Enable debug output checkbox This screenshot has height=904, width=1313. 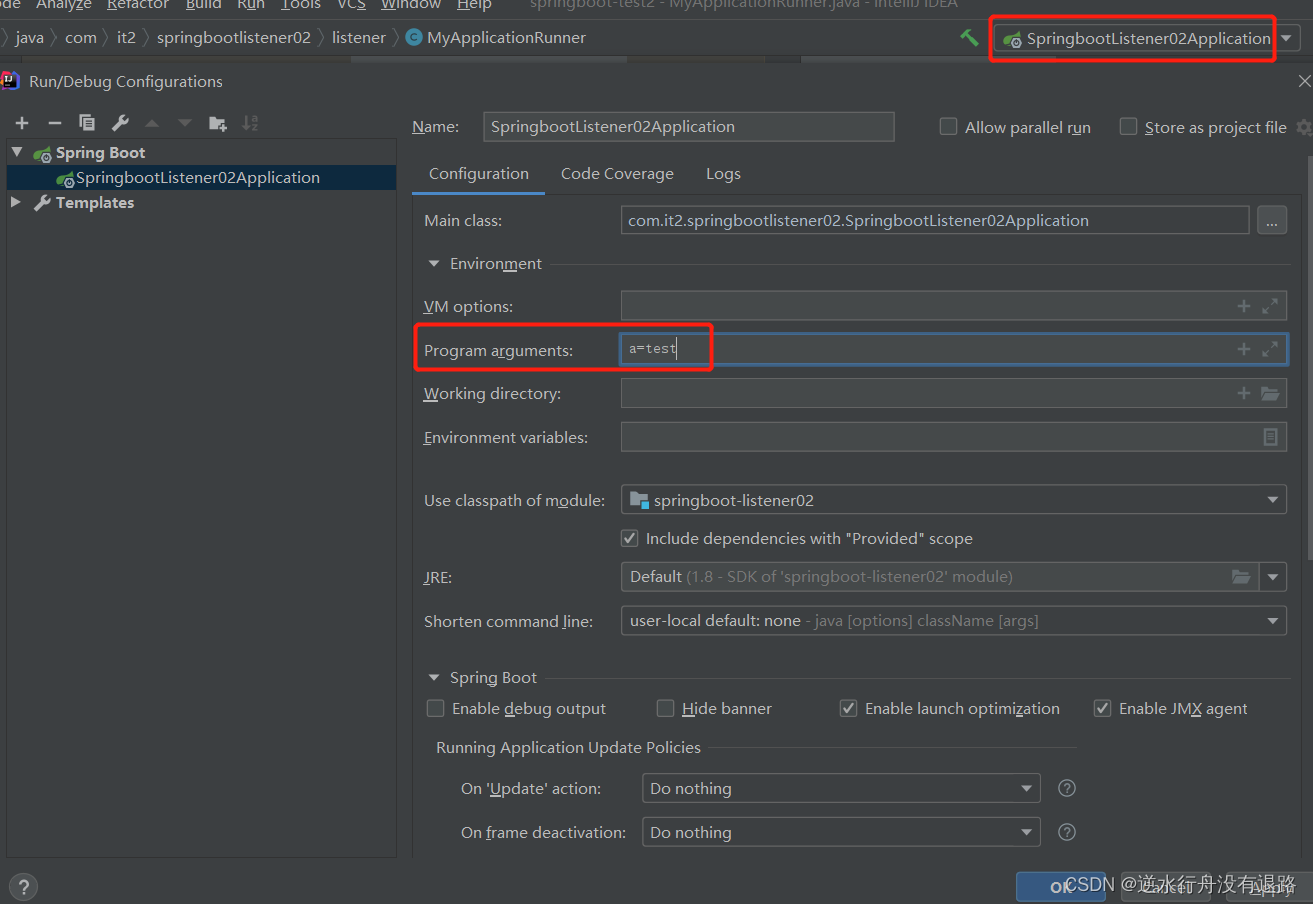coord(435,708)
